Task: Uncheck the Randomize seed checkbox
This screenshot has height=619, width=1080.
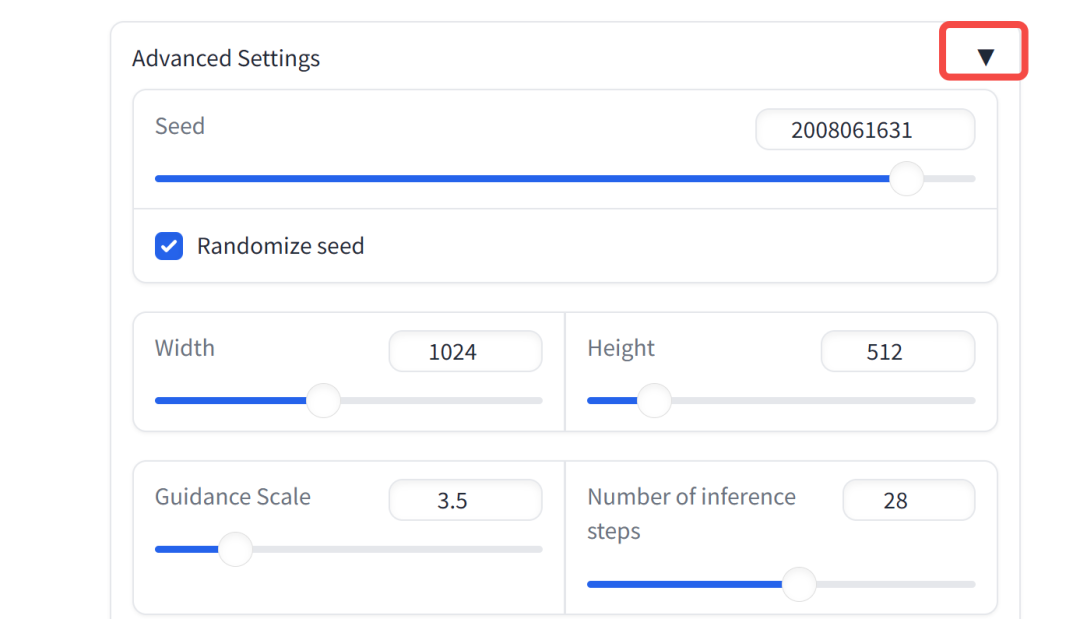Action: tap(169, 246)
